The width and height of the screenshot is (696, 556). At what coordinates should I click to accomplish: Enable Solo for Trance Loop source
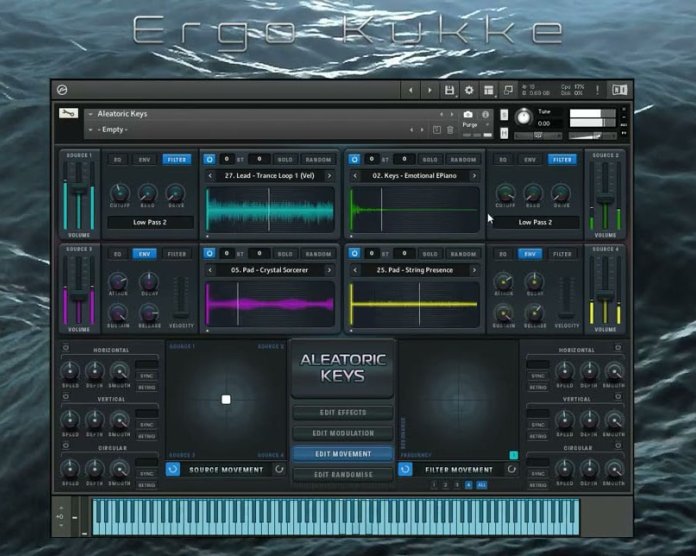[285, 160]
